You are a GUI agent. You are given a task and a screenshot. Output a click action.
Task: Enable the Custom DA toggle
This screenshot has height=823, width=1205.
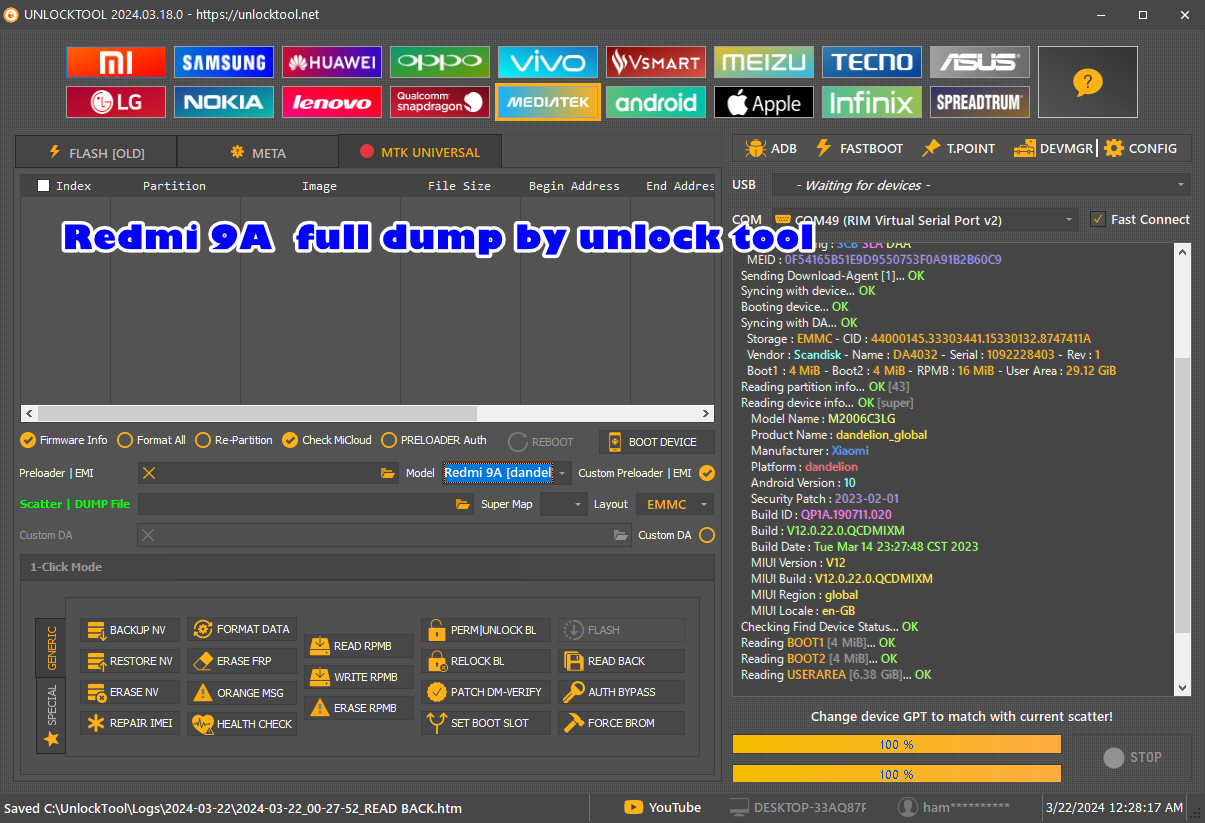(707, 535)
